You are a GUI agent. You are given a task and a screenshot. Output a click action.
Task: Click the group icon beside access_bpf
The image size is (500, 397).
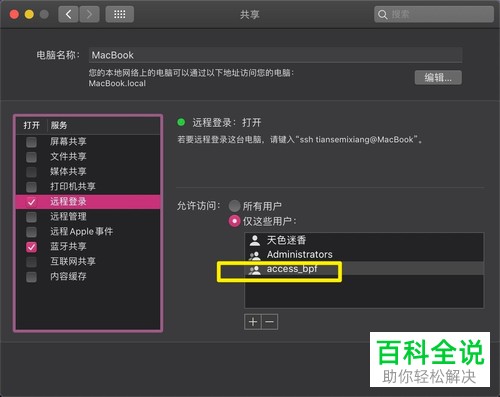tap(255, 269)
